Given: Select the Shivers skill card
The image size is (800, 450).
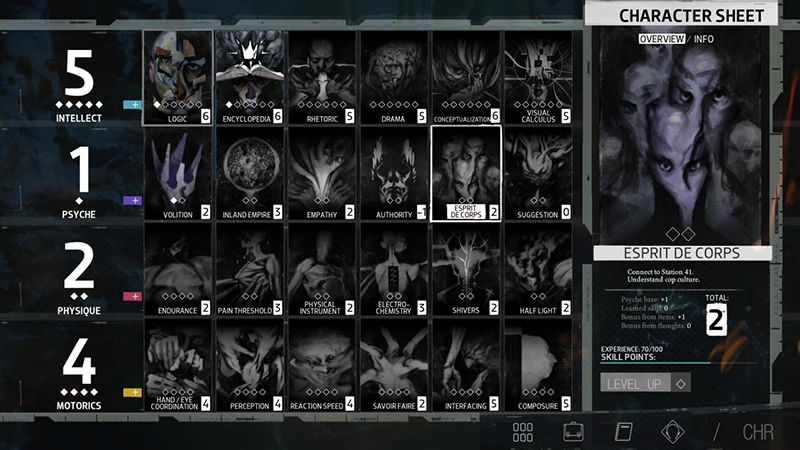Looking at the screenshot, I should tap(466, 270).
